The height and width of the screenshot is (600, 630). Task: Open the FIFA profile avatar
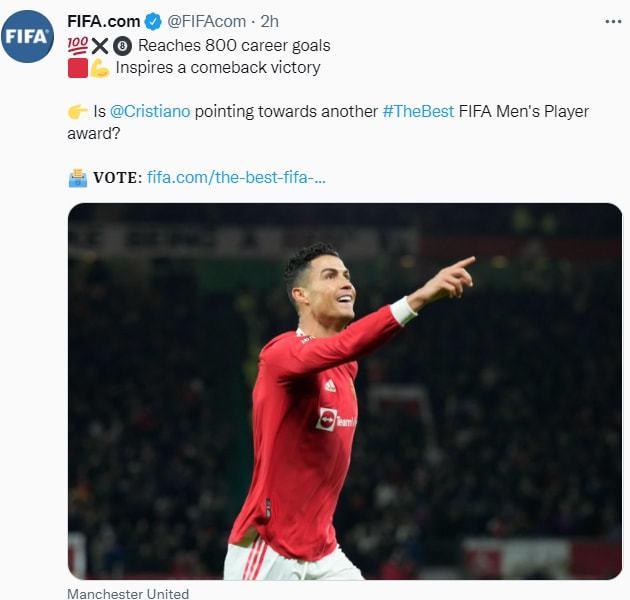[27, 37]
